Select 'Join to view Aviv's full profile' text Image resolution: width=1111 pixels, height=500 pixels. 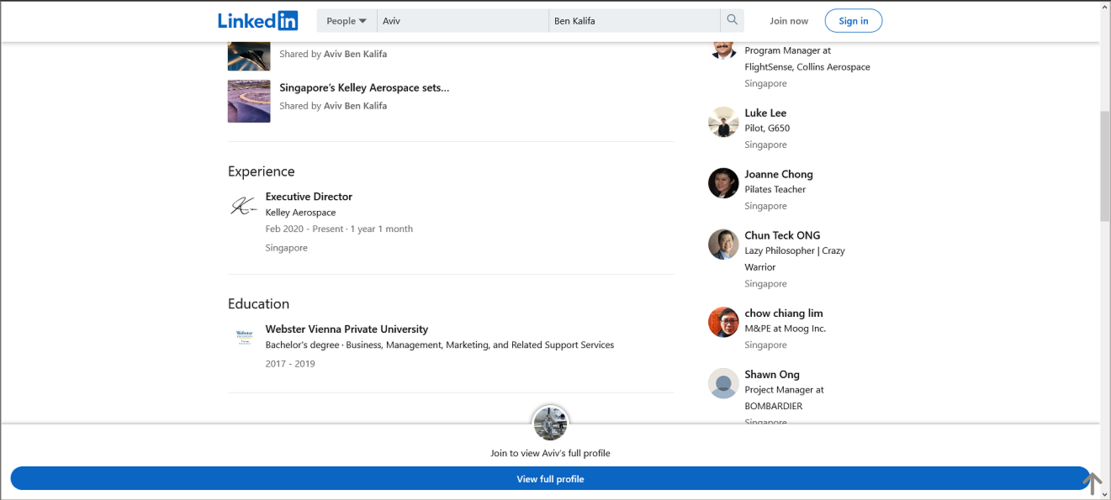tap(550, 453)
